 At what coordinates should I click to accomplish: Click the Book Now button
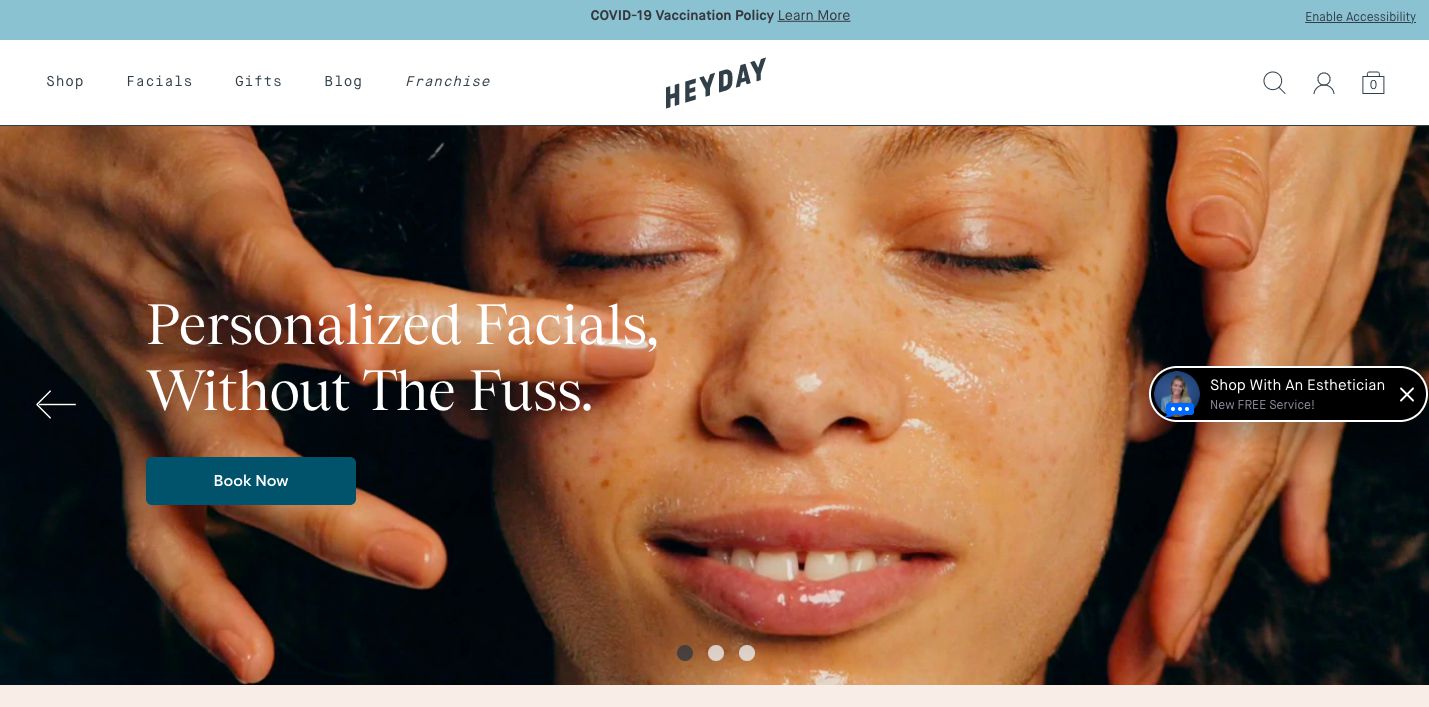click(x=251, y=481)
